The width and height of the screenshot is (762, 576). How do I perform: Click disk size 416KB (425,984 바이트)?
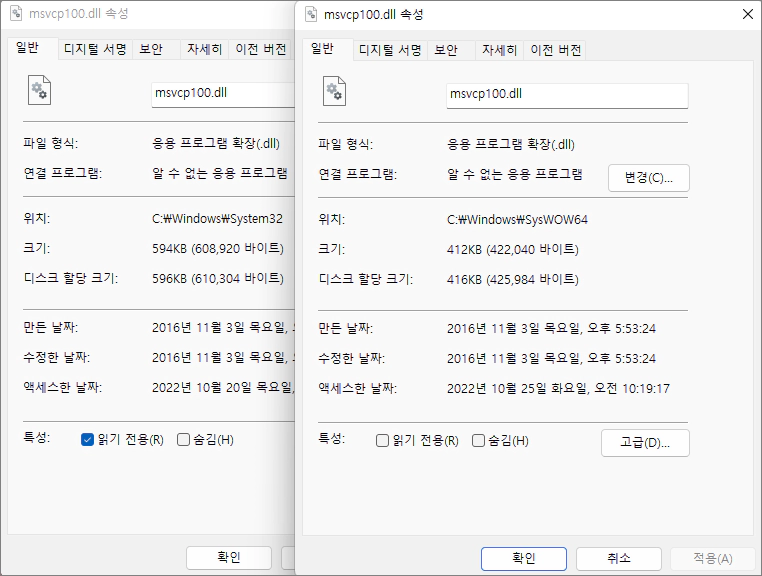tap(513, 280)
